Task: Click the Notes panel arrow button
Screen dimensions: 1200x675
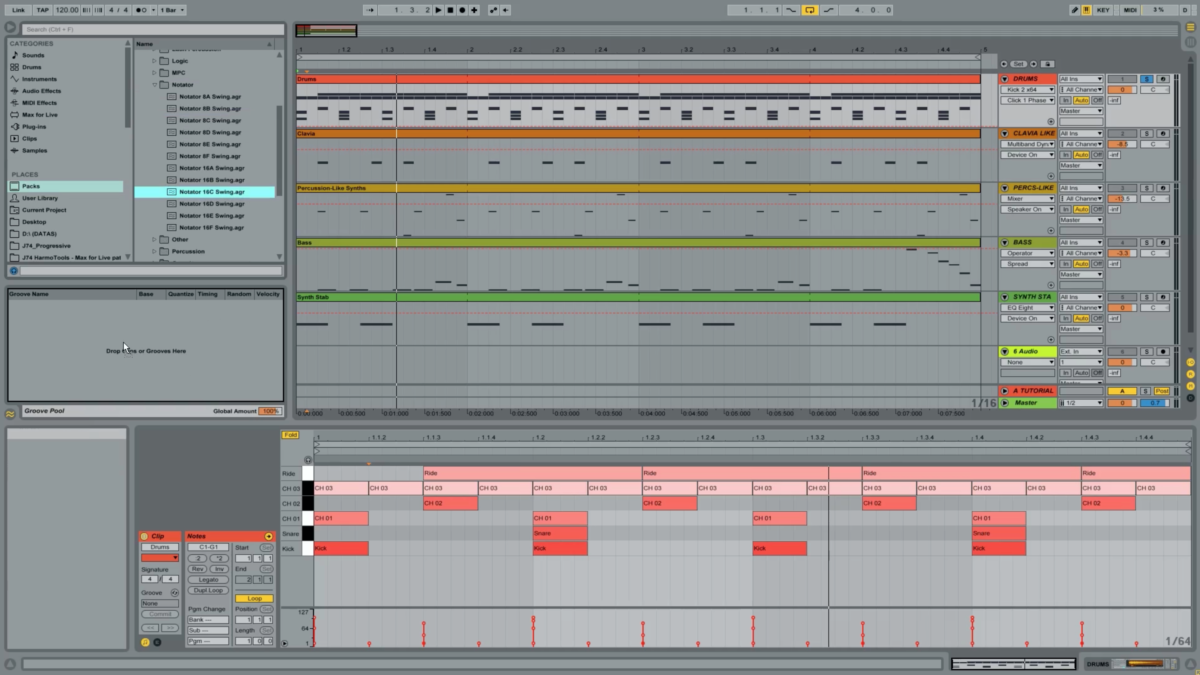Action: pos(268,536)
